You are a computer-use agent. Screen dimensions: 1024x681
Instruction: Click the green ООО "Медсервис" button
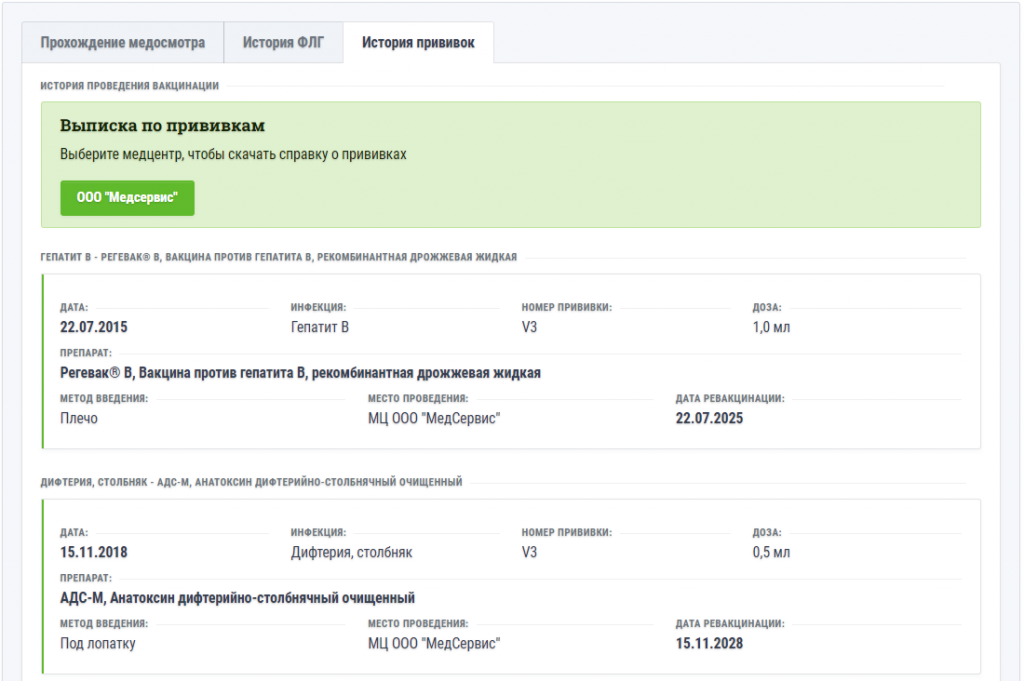coord(127,198)
